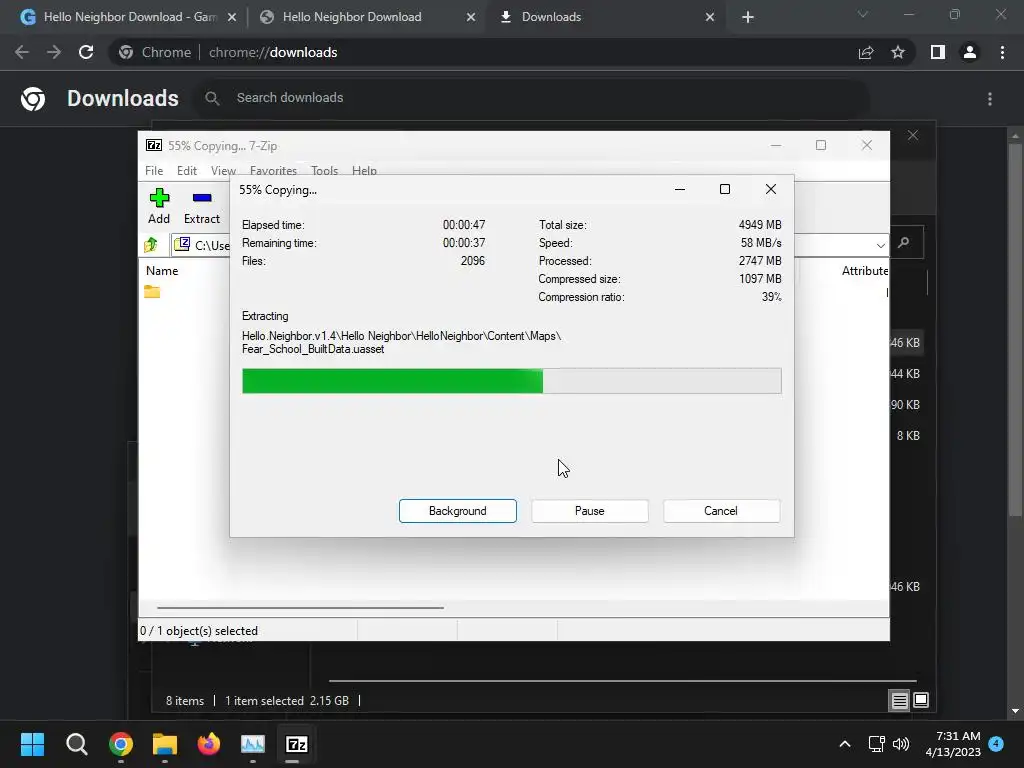This screenshot has height=768, width=1024.
Task: Open File Explorer from the taskbar
Action: [x=165, y=744]
